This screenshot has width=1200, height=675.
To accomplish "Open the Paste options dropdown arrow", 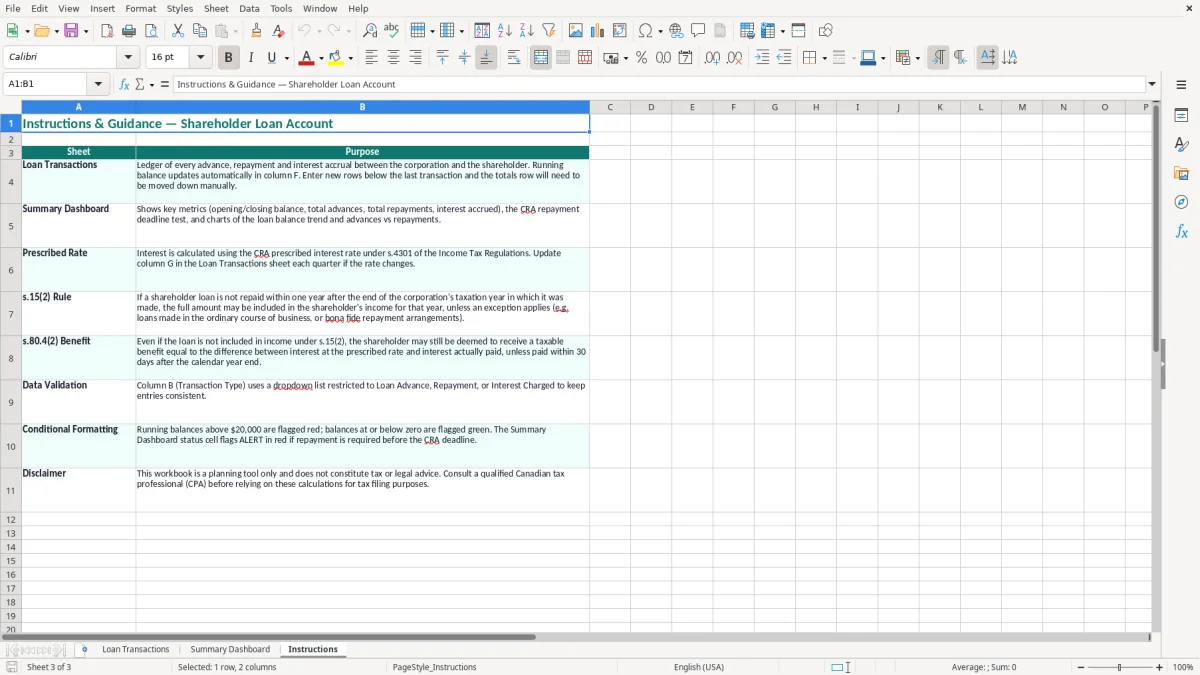I will click(237, 31).
